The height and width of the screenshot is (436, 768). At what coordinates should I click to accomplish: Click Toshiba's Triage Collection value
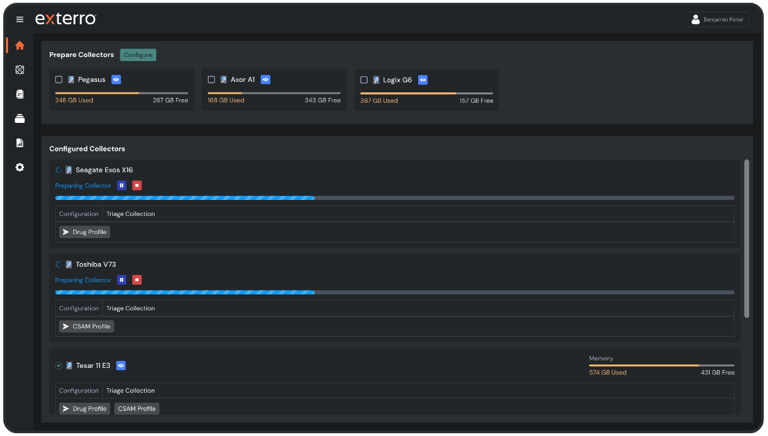(131, 309)
